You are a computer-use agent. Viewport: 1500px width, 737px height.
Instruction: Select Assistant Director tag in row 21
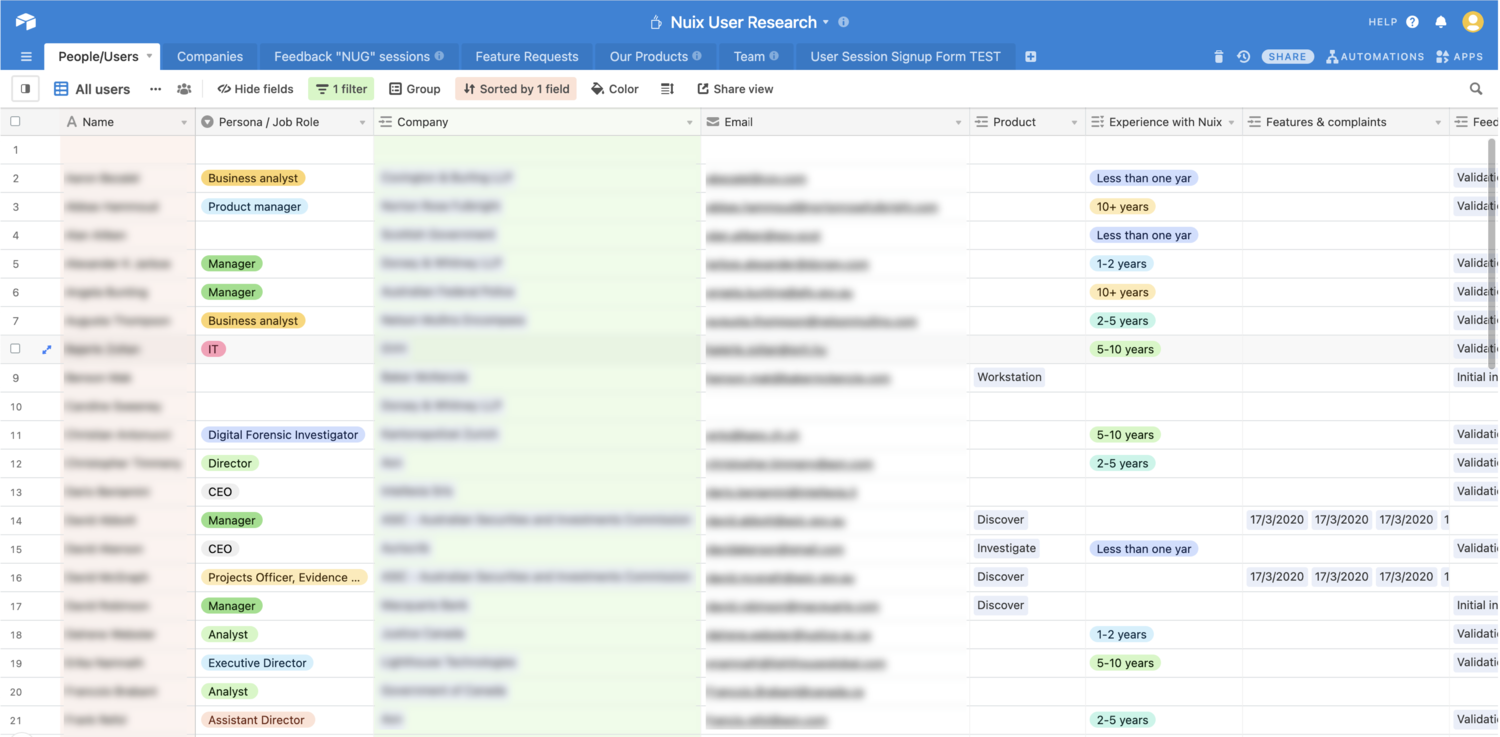click(256, 720)
